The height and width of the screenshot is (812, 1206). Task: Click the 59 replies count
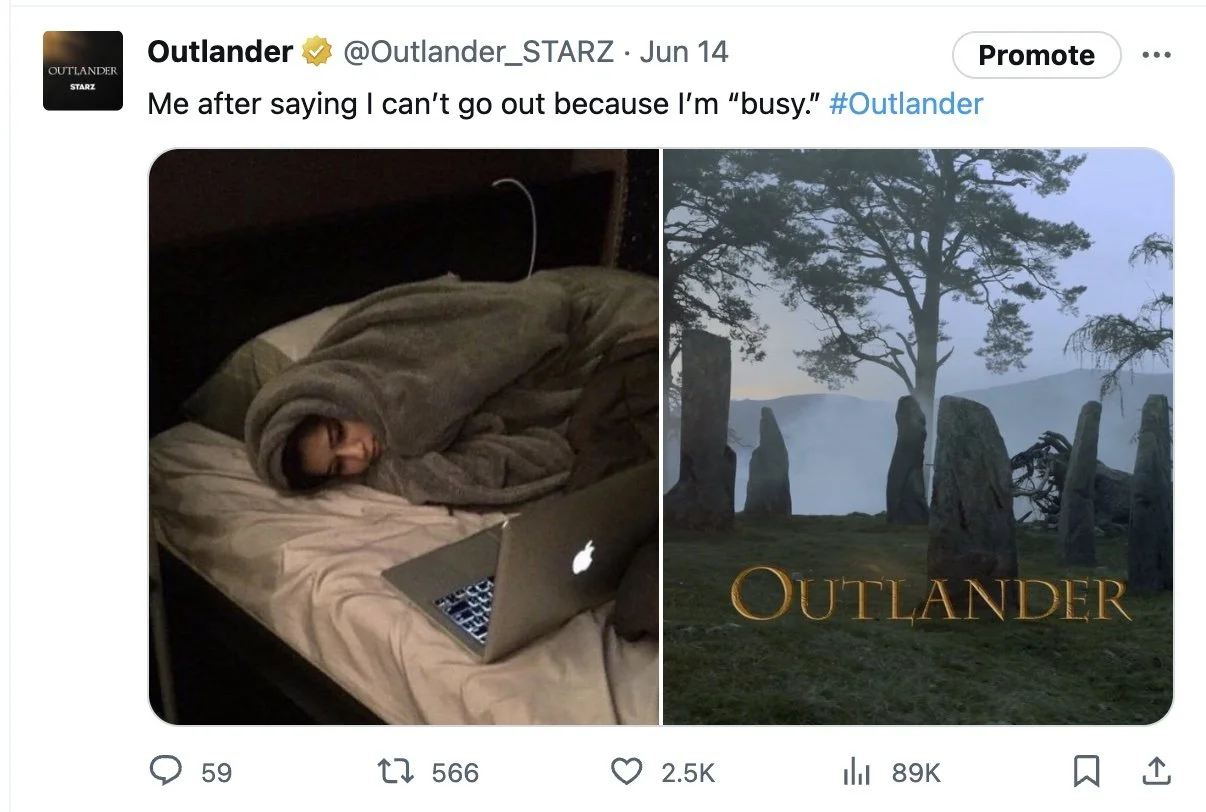[216, 772]
